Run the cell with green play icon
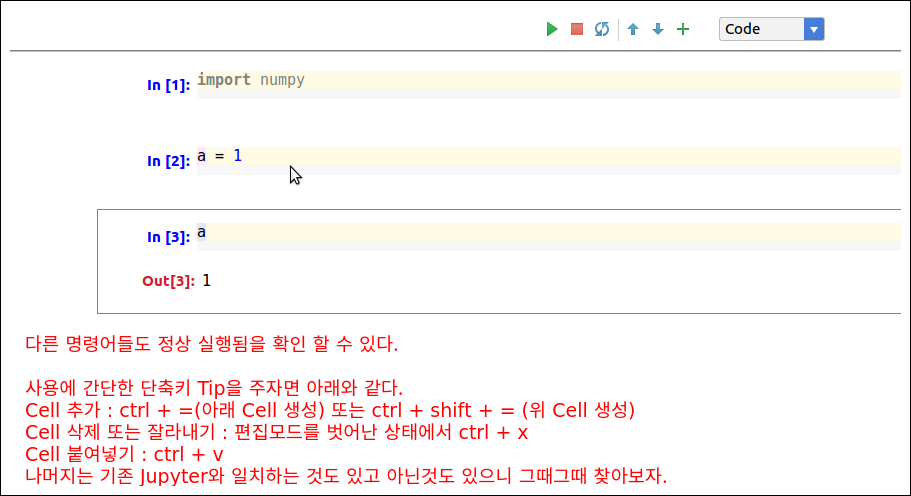The image size is (911, 496). point(552,29)
